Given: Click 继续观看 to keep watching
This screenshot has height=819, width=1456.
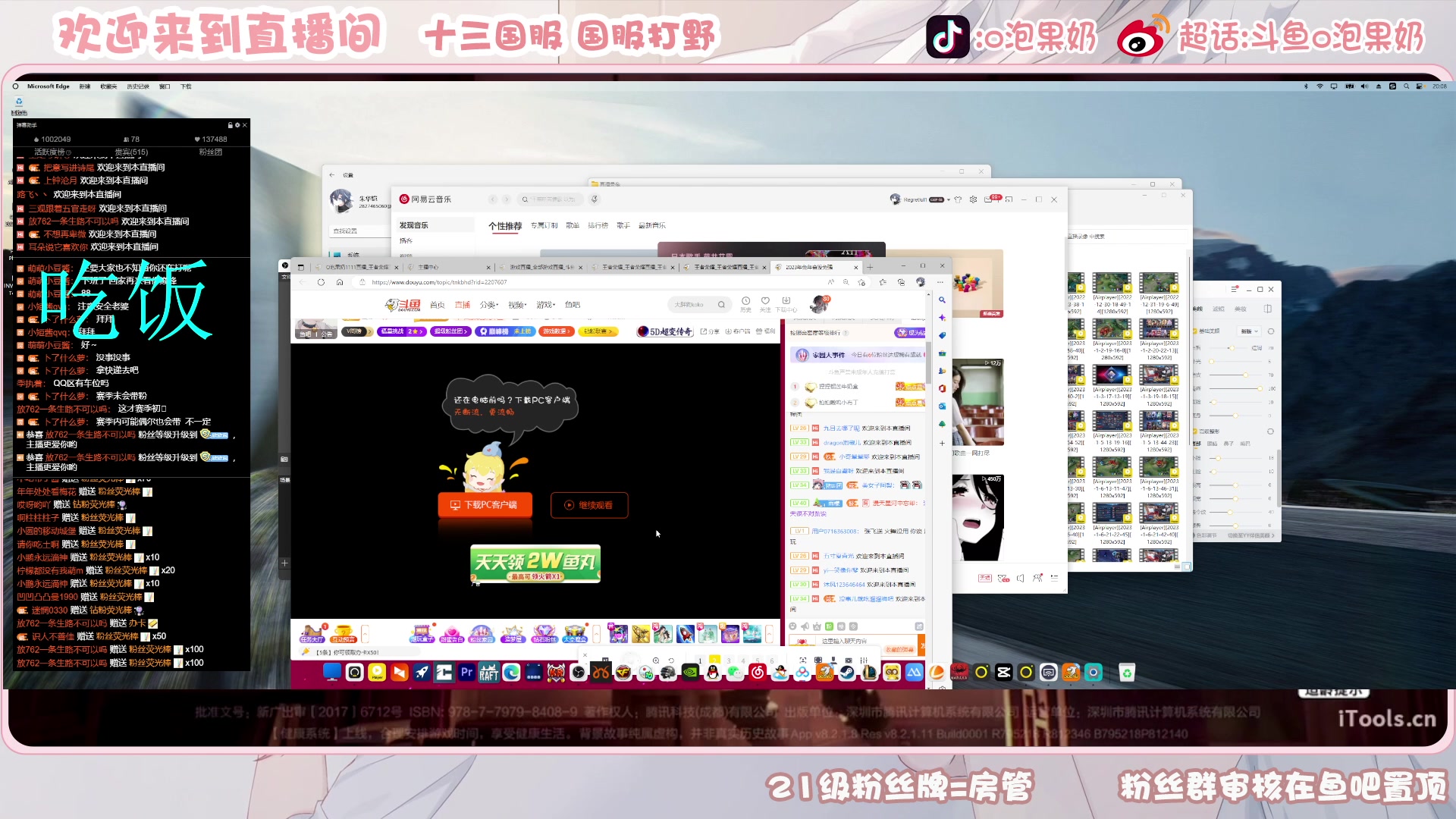Looking at the screenshot, I should pos(589,505).
